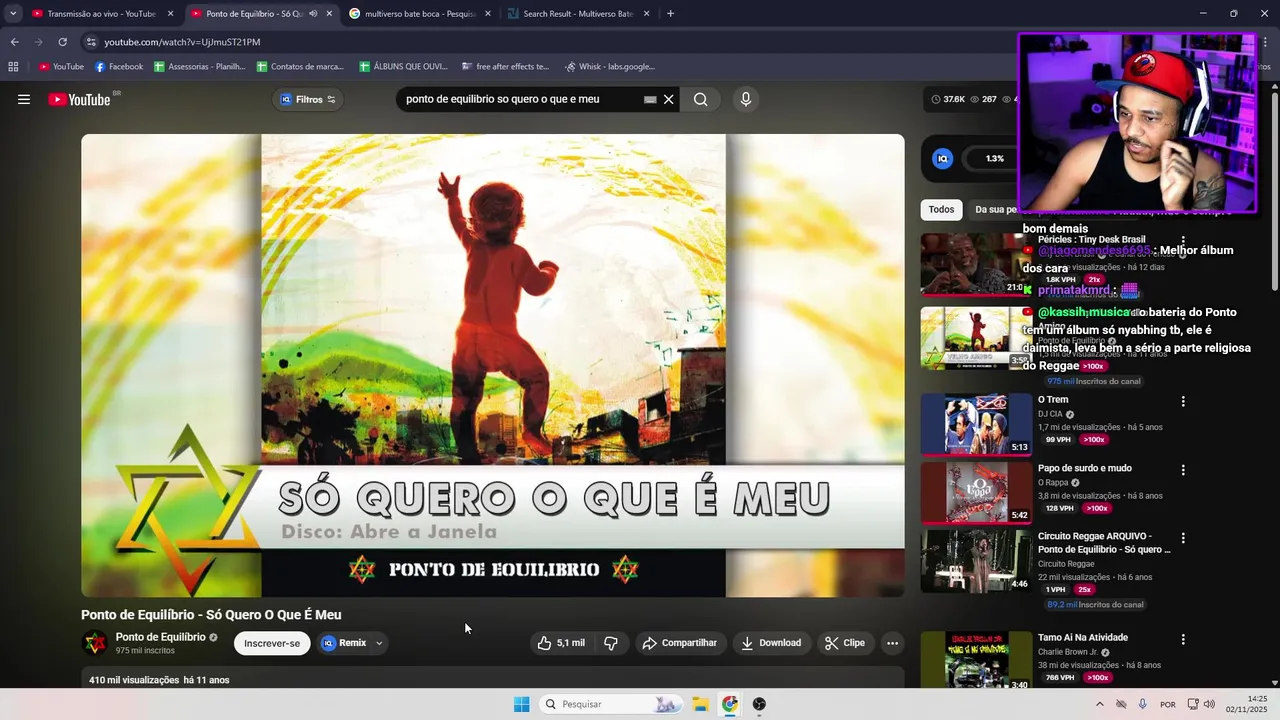1280x720 pixels.
Task: Open the vidIQ Filtros button
Action: [308, 99]
